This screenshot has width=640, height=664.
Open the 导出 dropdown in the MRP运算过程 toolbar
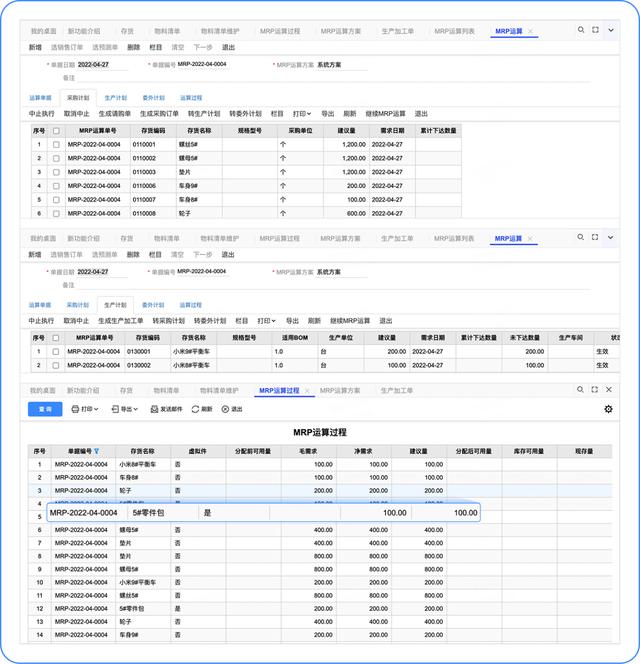click(x=125, y=409)
